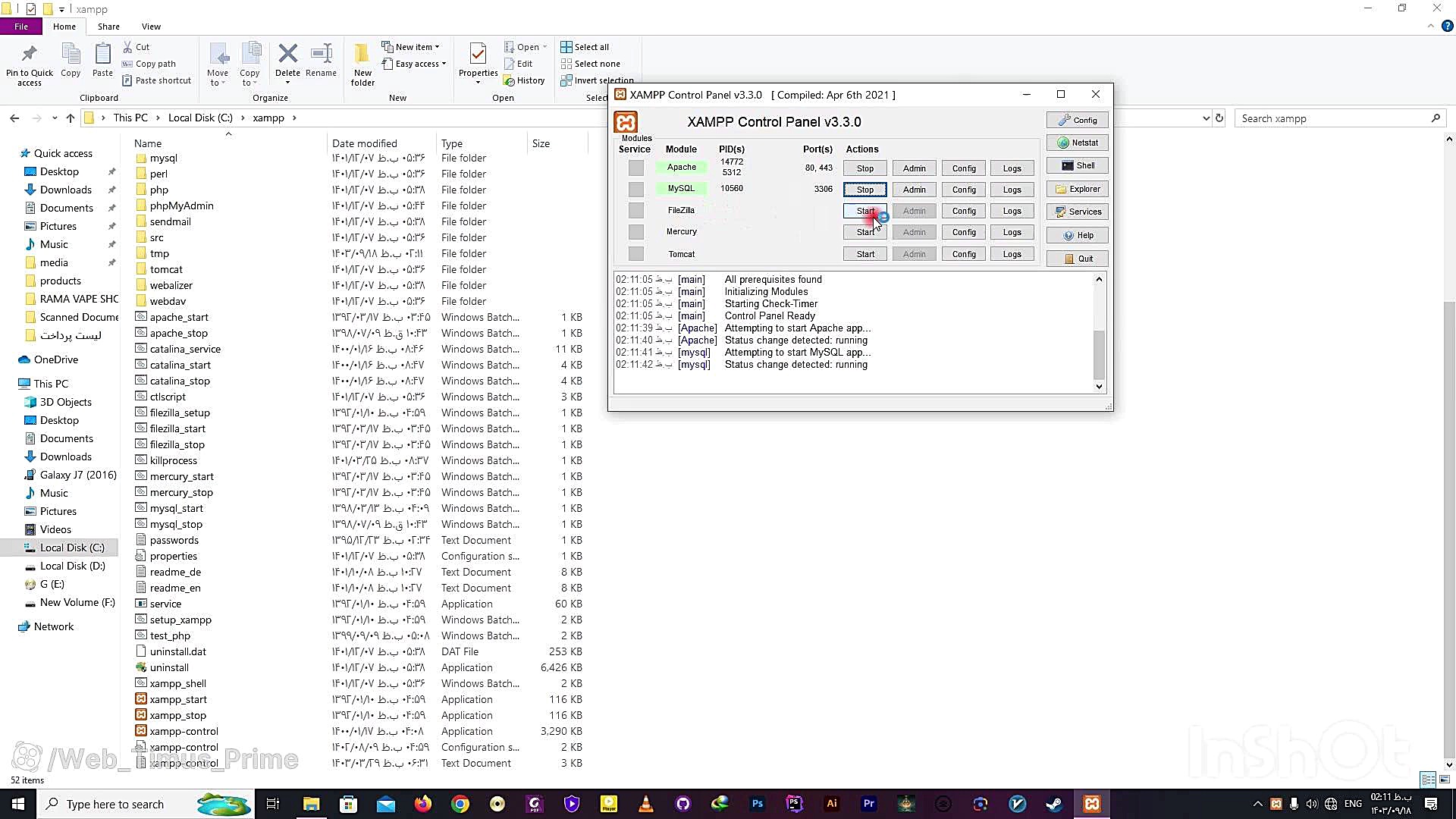Toggle Apache service checkbox
1456x819 pixels.
pyautogui.click(x=636, y=168)
